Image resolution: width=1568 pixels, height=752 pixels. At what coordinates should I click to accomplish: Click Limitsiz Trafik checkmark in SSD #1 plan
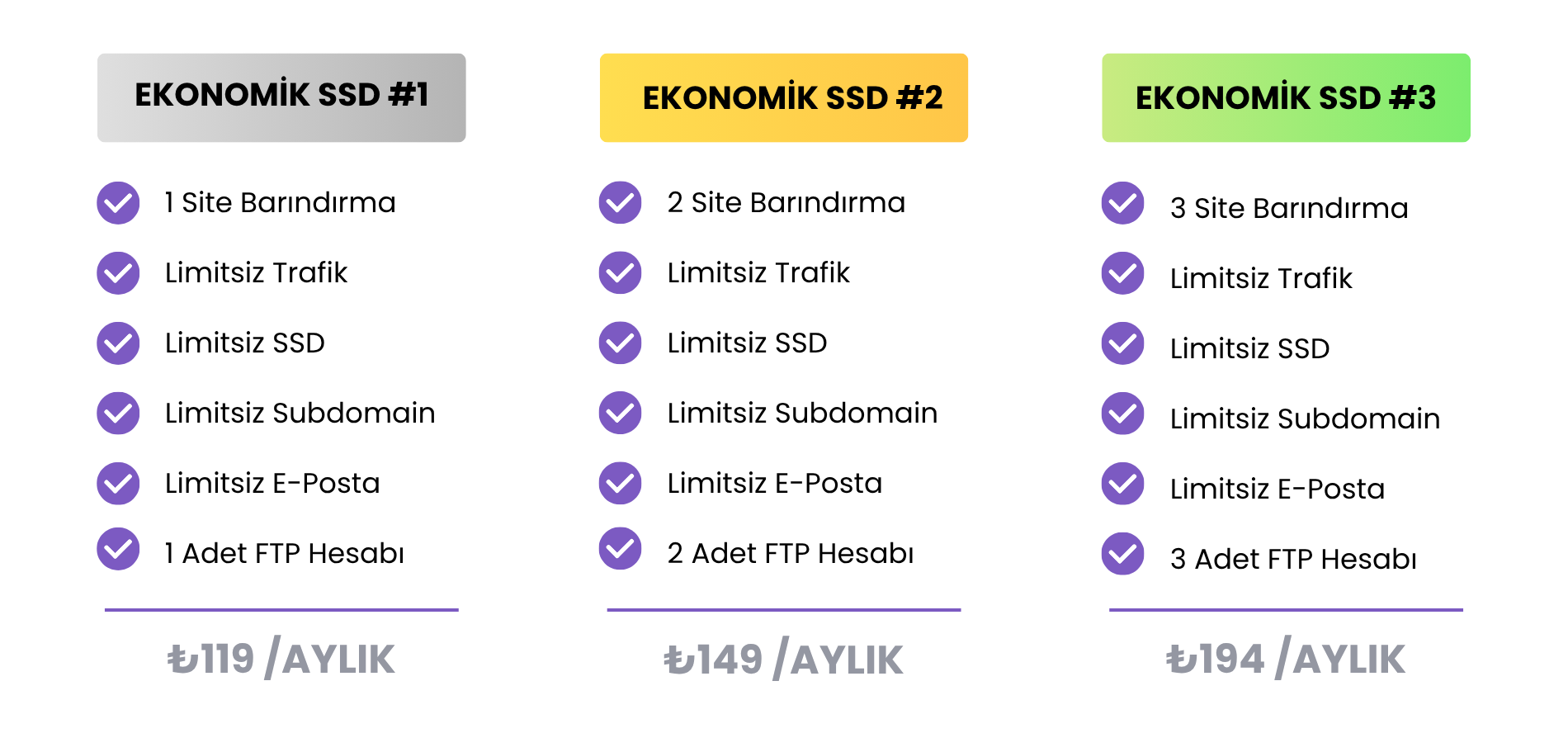point(118,273)
